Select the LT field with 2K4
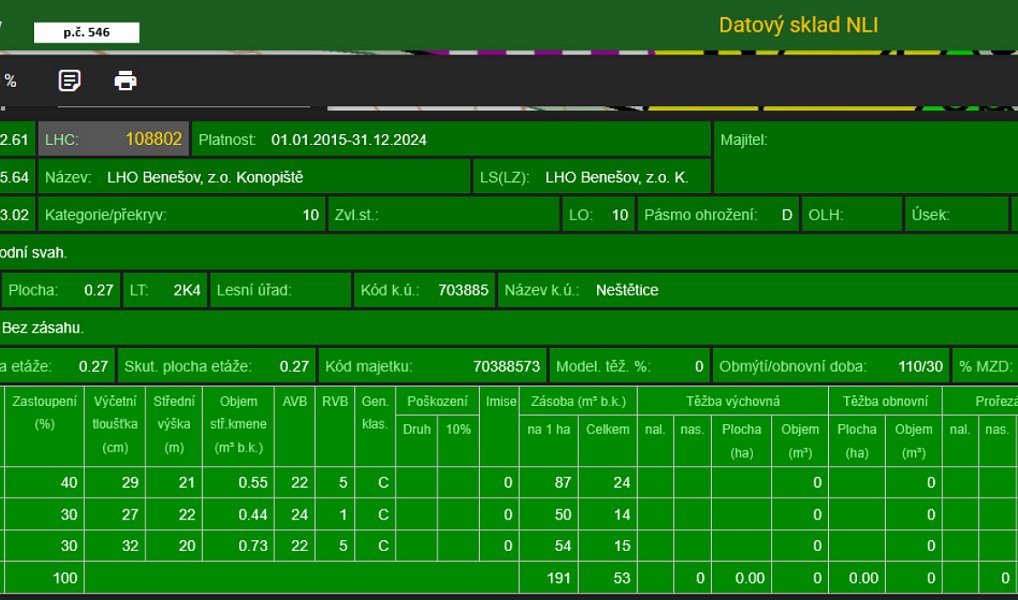Image resolution: width=1018 pixels, height=600 pixels. coord(165,290)
